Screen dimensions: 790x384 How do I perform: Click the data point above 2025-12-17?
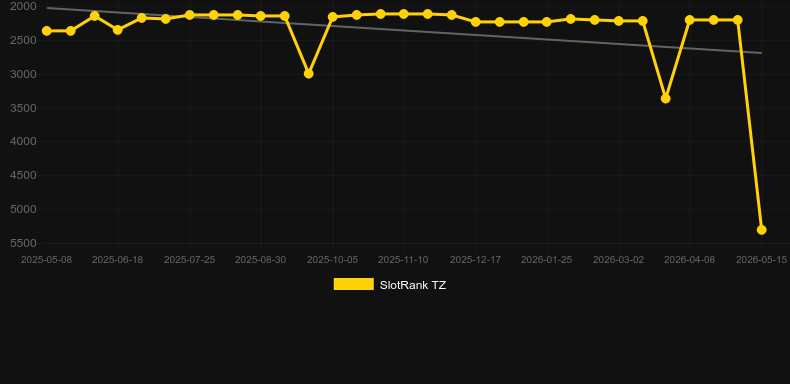coord(475,22)
